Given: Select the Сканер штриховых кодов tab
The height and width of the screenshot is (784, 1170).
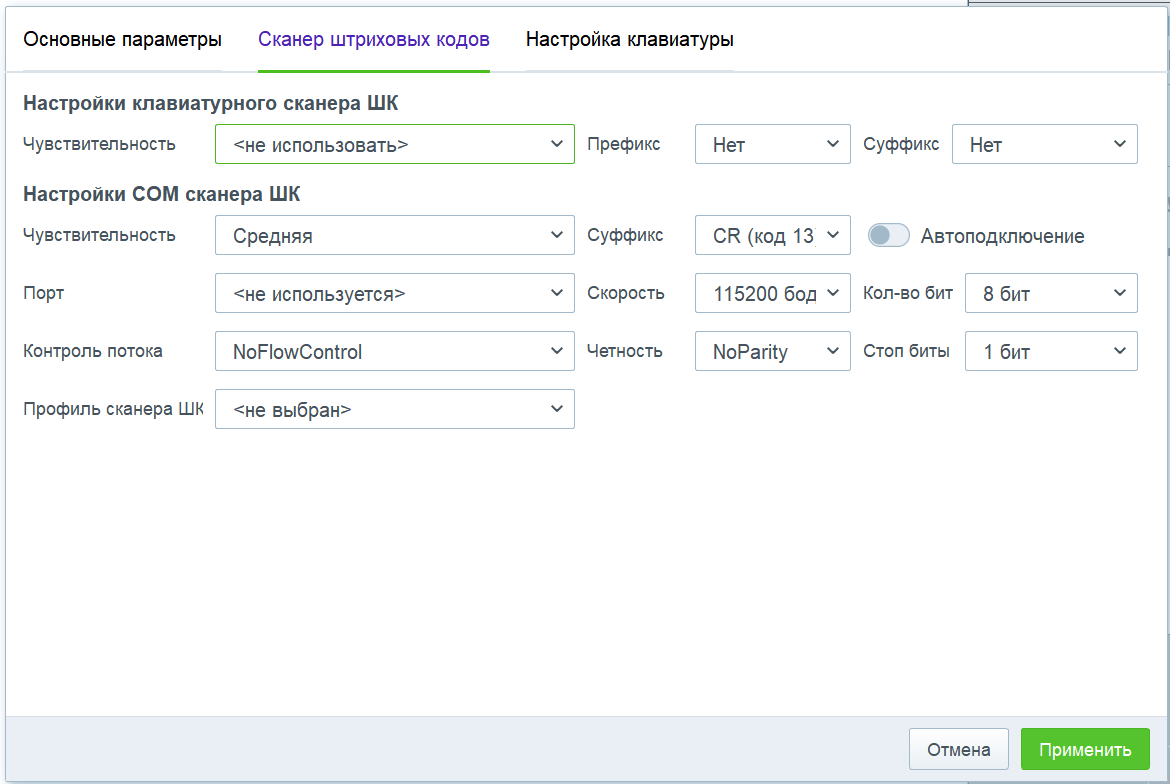Looking at the screenshot, I should coord(374,40).
